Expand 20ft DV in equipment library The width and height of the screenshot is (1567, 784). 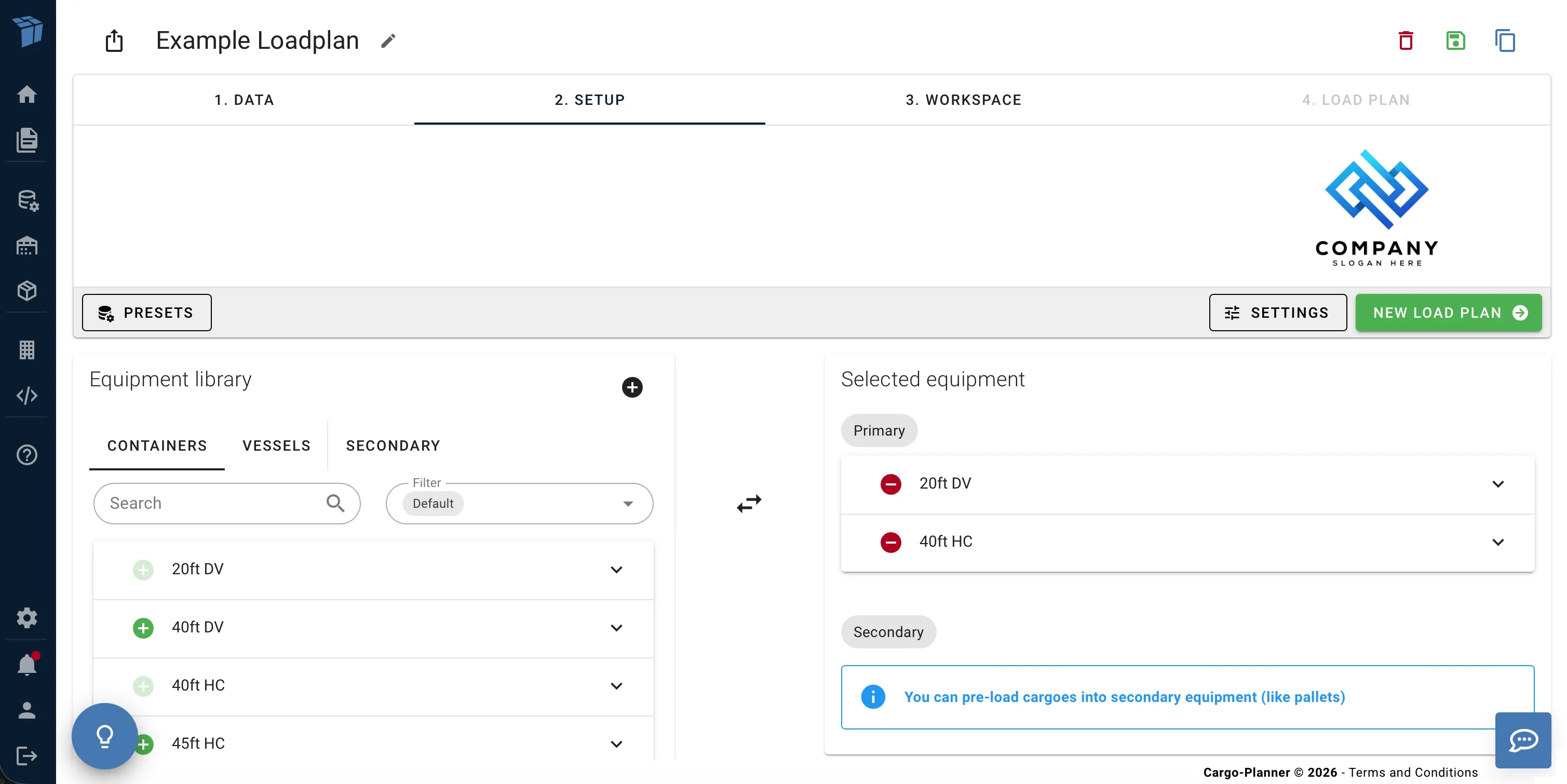click(x=616, y=570)
